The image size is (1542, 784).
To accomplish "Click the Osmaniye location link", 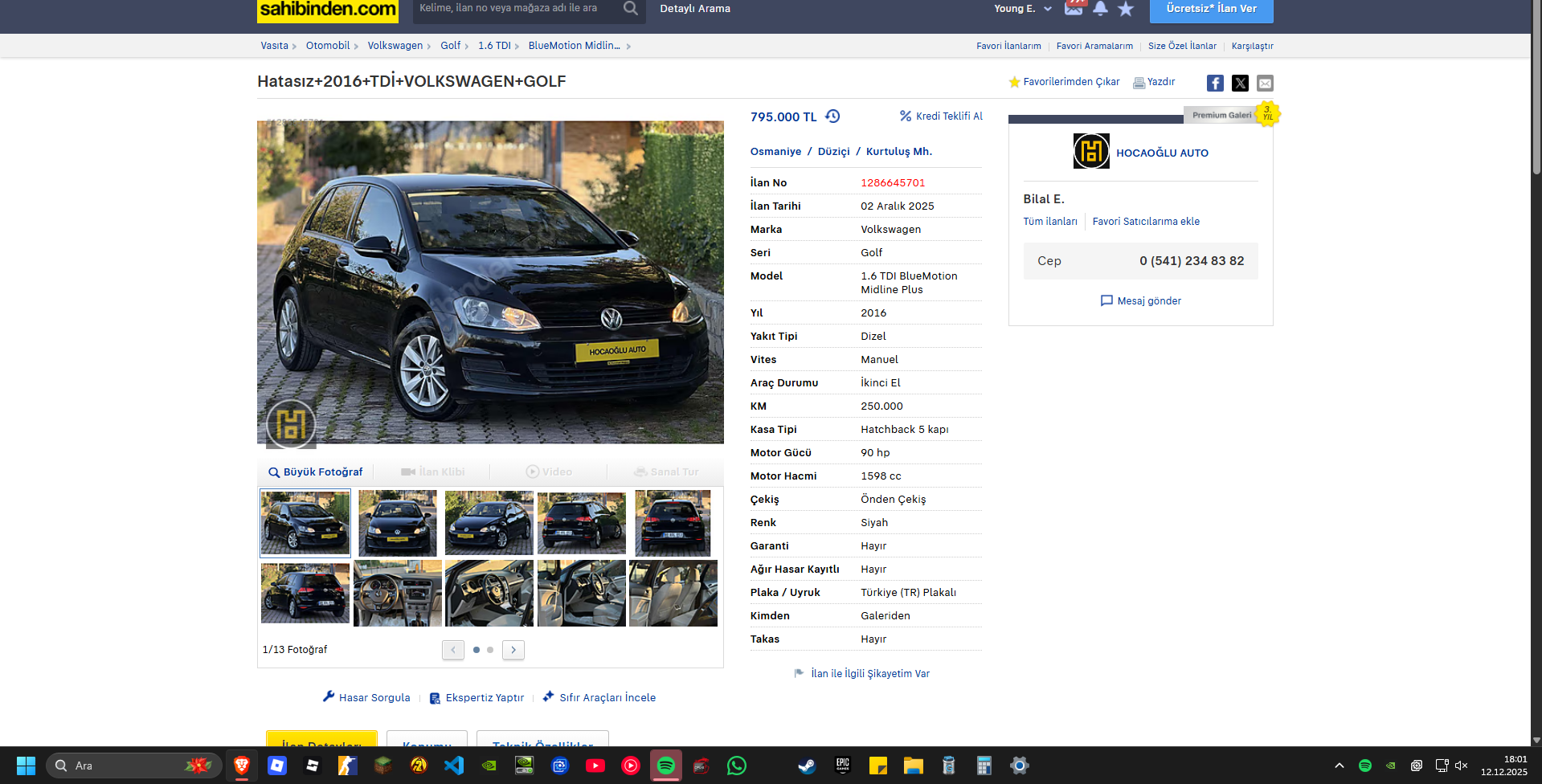I will (775, 152).
